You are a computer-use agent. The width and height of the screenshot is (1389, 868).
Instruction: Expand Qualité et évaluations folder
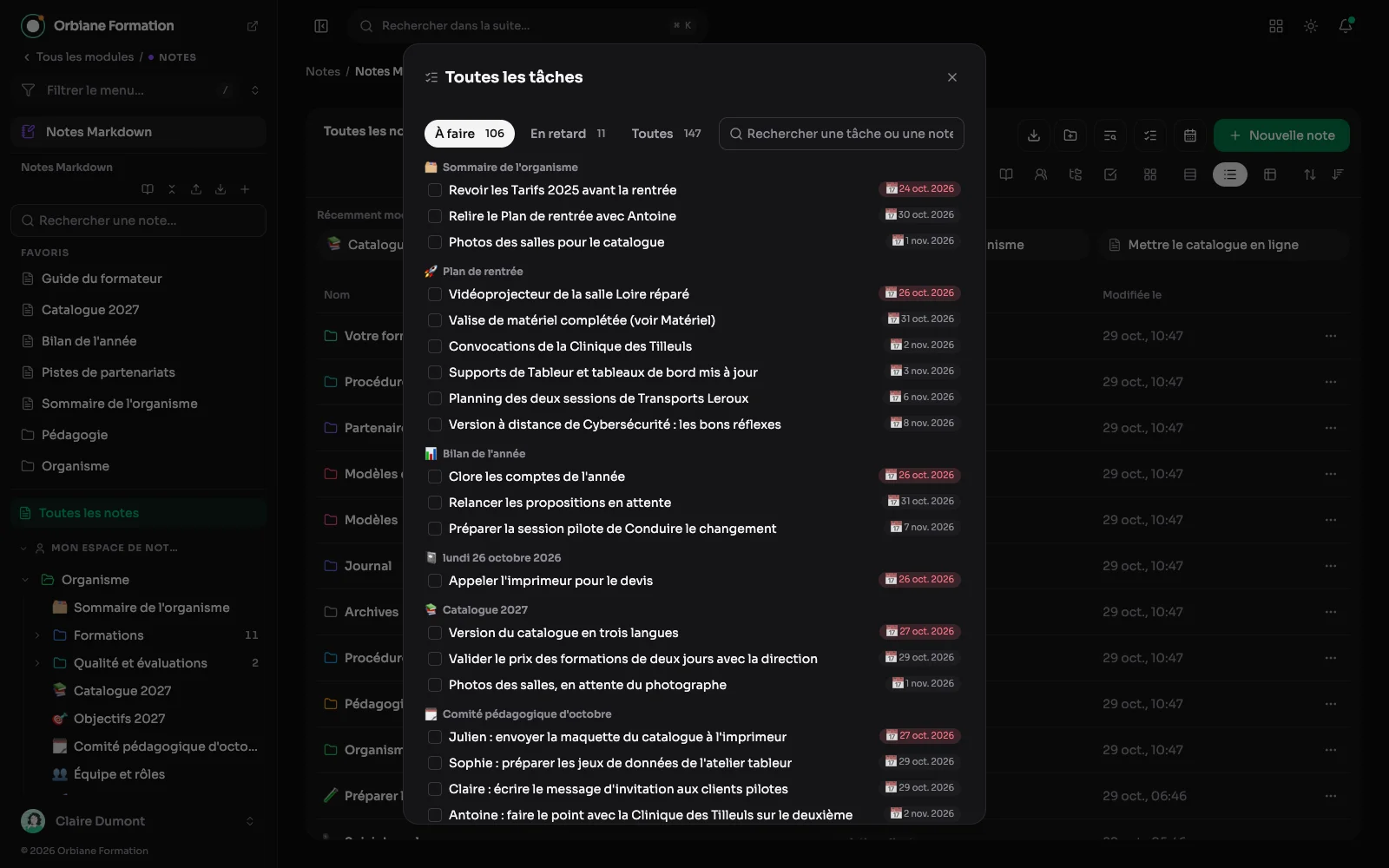(37, 663)
